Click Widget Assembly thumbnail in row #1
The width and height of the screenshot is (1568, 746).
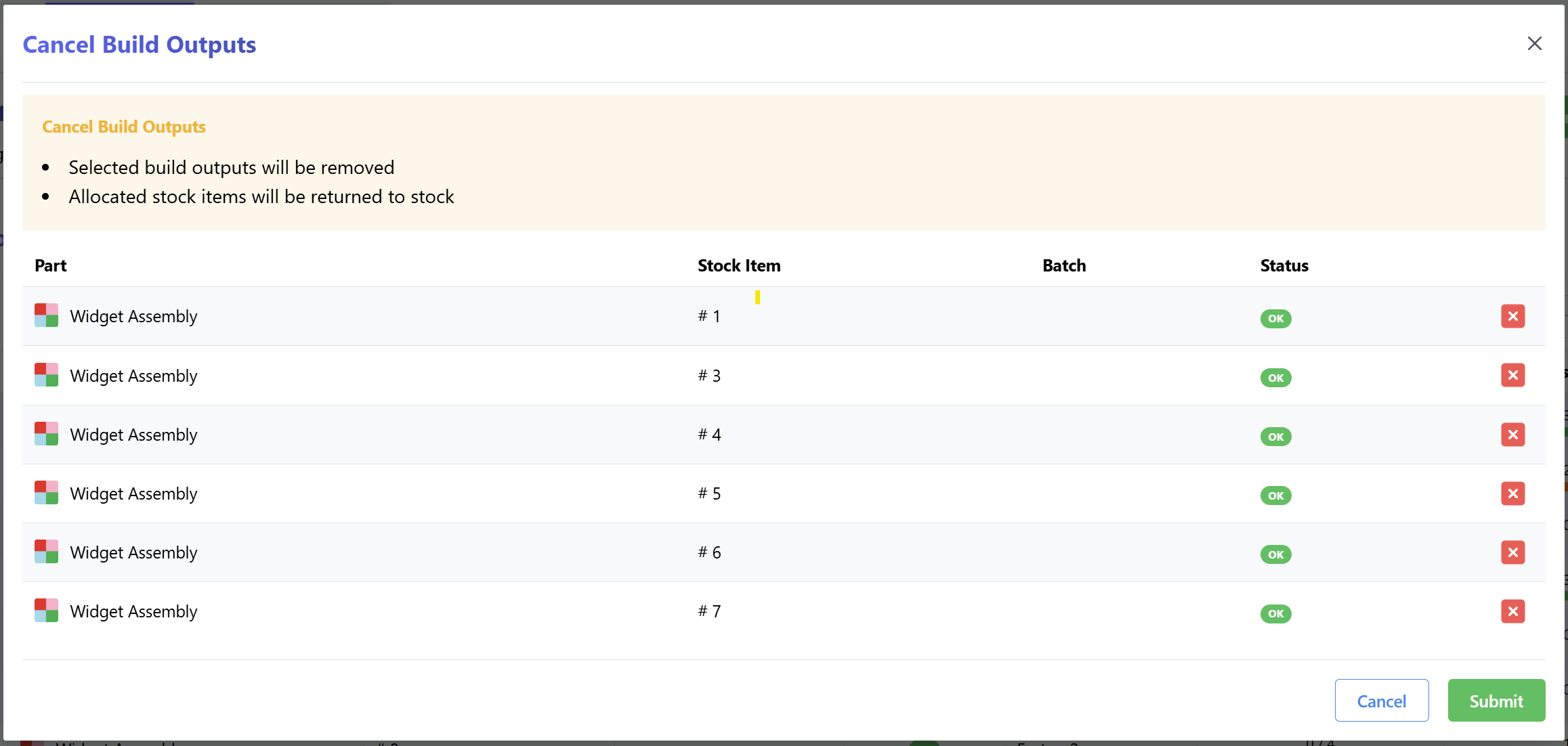point(46,315)
